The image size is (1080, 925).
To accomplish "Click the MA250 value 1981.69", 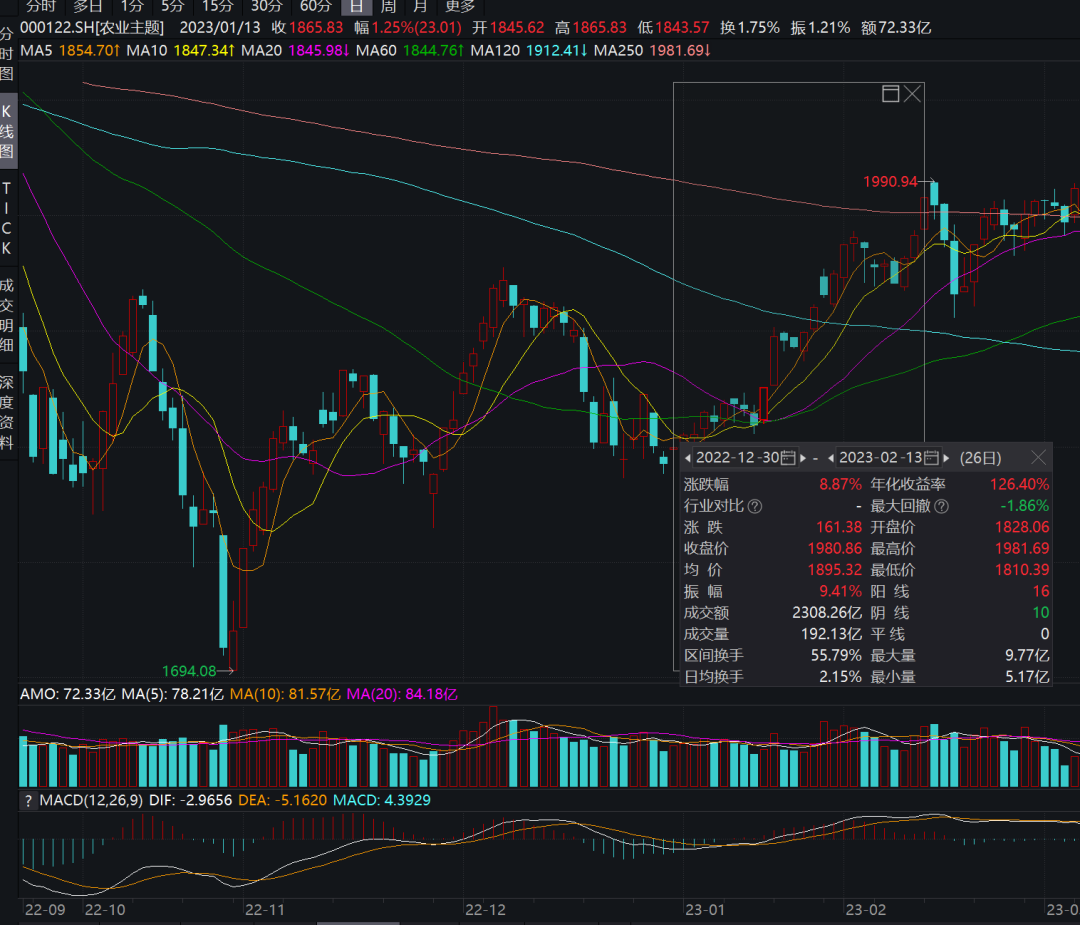I will click(681, 50).
